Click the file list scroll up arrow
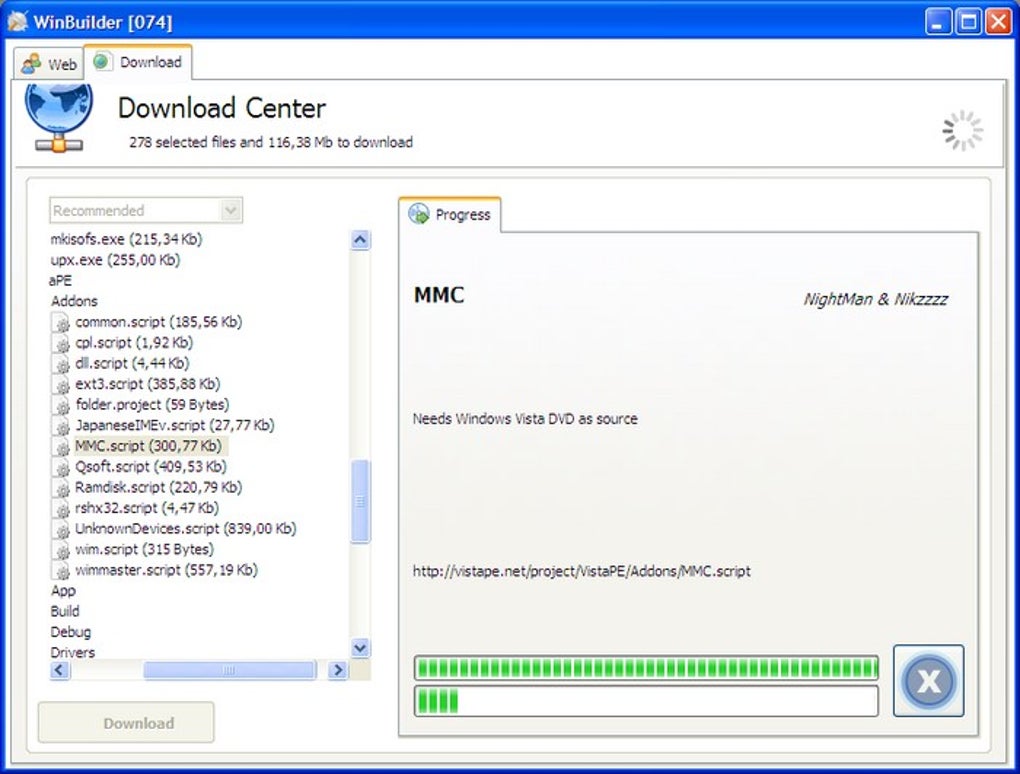Screen dimensions: 1020x774 point(360,240)
